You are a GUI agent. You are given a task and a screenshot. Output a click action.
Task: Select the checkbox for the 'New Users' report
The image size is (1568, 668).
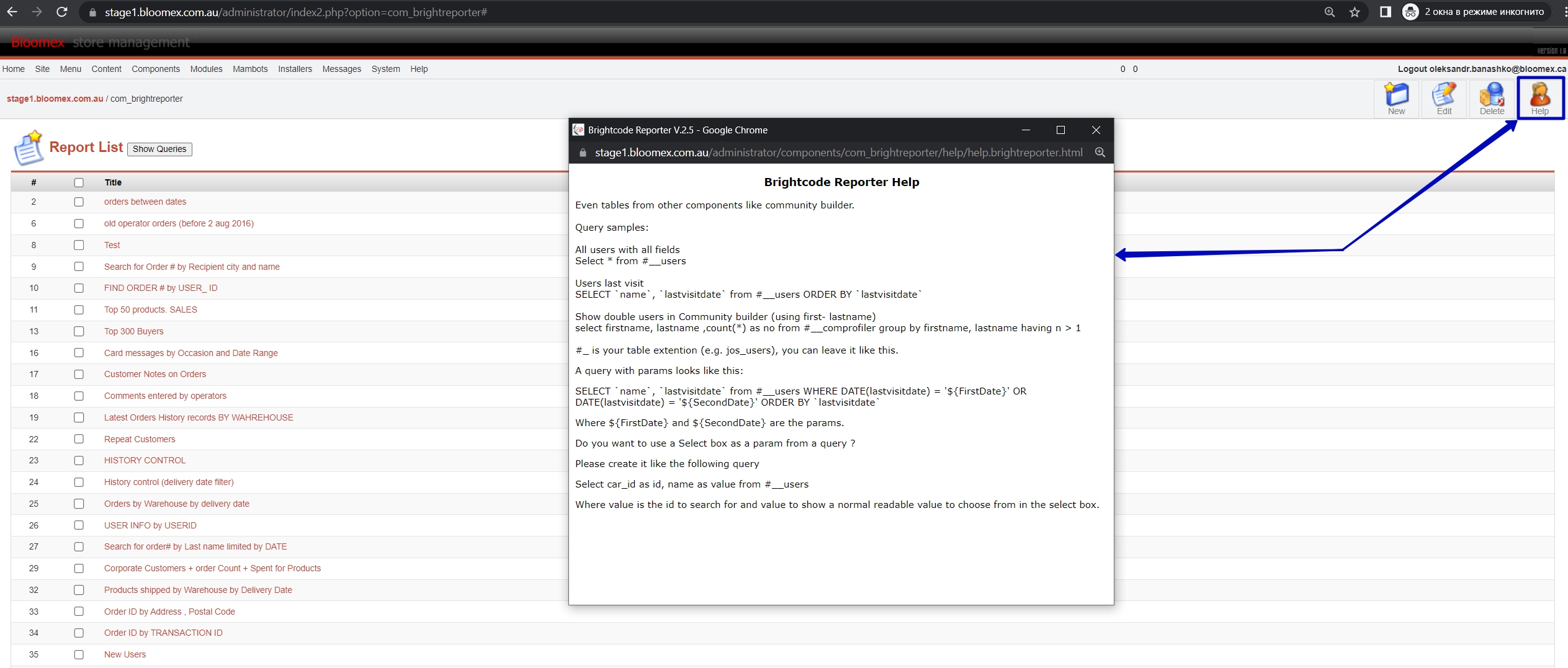tap(79, 654)
